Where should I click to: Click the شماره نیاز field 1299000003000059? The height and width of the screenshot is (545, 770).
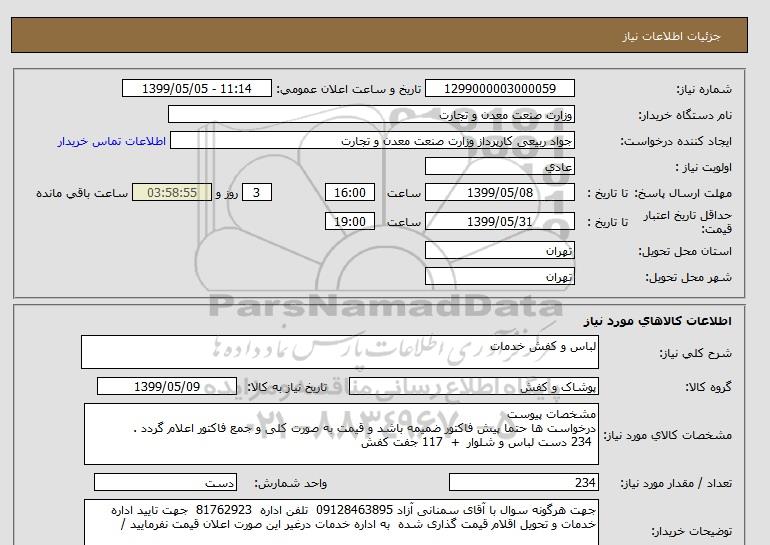click(499, 89)
